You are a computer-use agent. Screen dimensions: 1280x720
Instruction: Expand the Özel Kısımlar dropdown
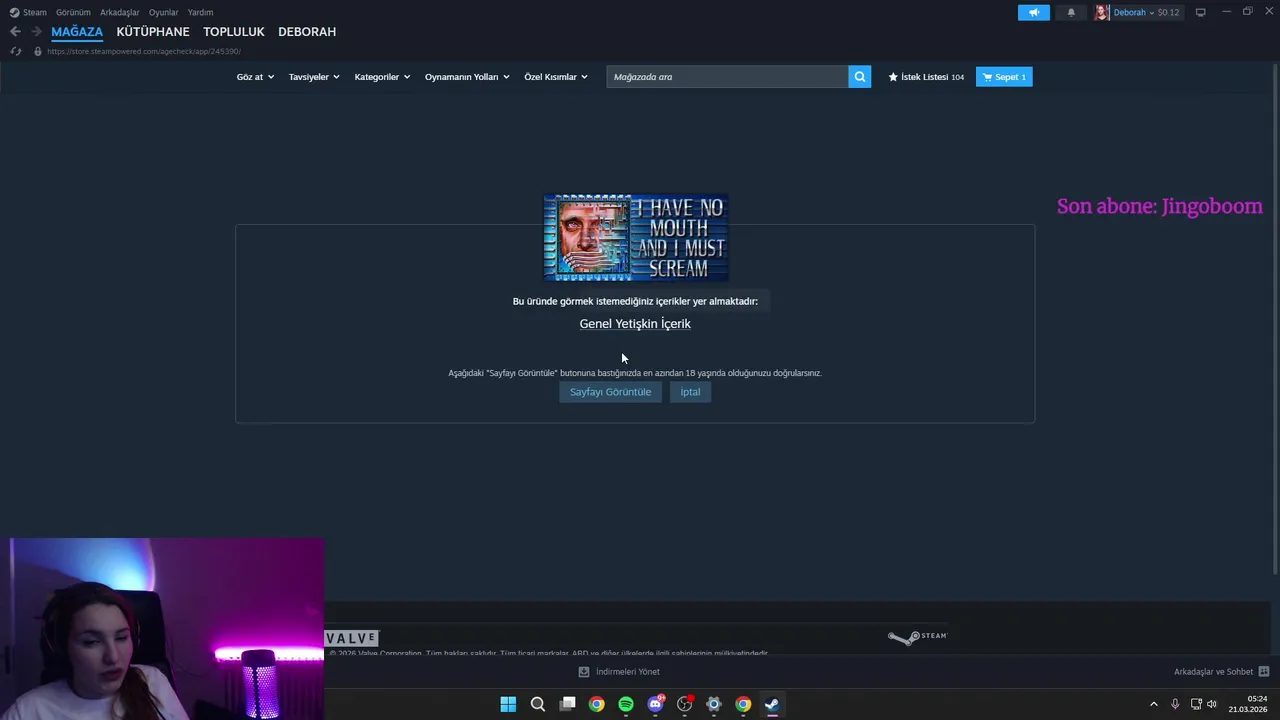556,77
